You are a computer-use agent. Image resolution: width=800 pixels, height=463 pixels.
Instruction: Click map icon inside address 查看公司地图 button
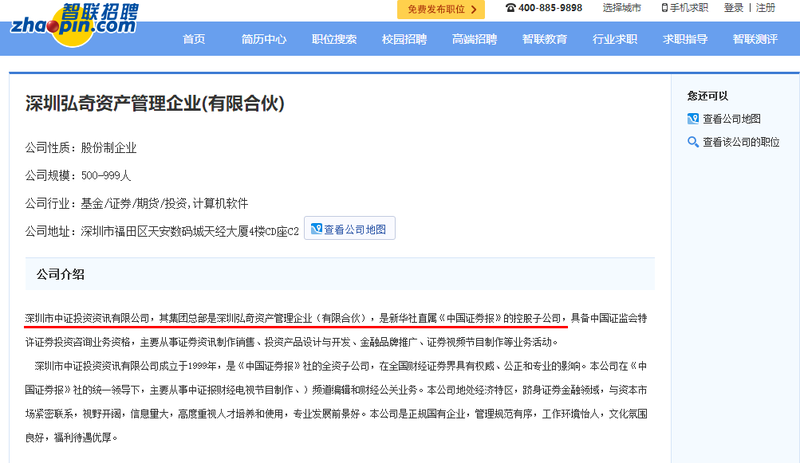[316, 229]
